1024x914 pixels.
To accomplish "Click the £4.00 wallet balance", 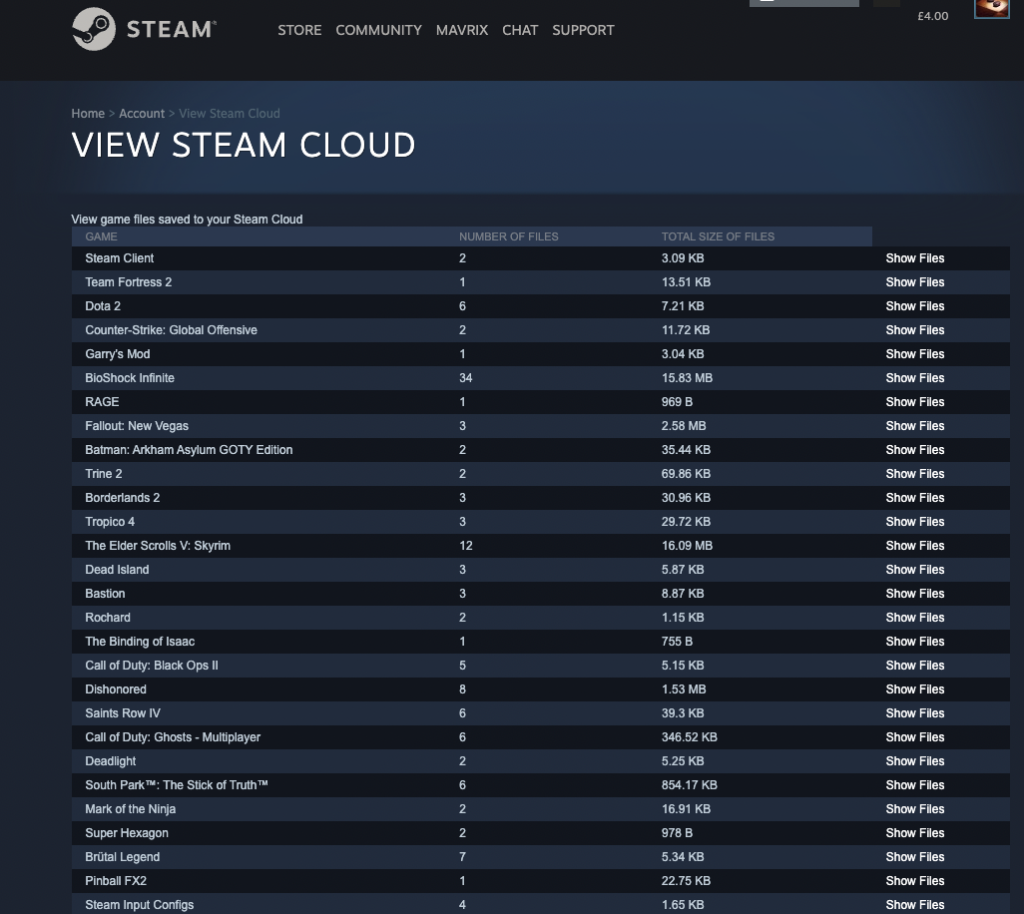I will (x=933, y=16).
